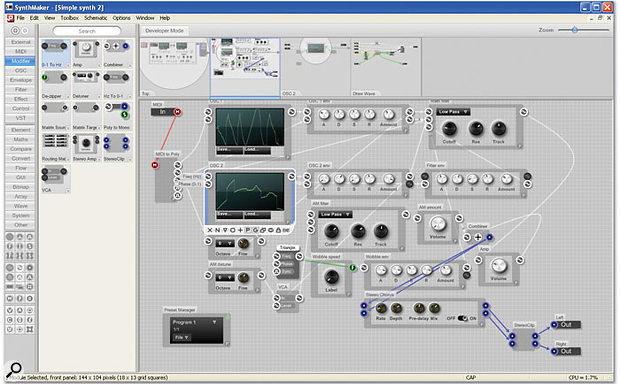Expand the Amp toolbox module options arrow
This screenshot has width=620, height=384.
point(99,65)
